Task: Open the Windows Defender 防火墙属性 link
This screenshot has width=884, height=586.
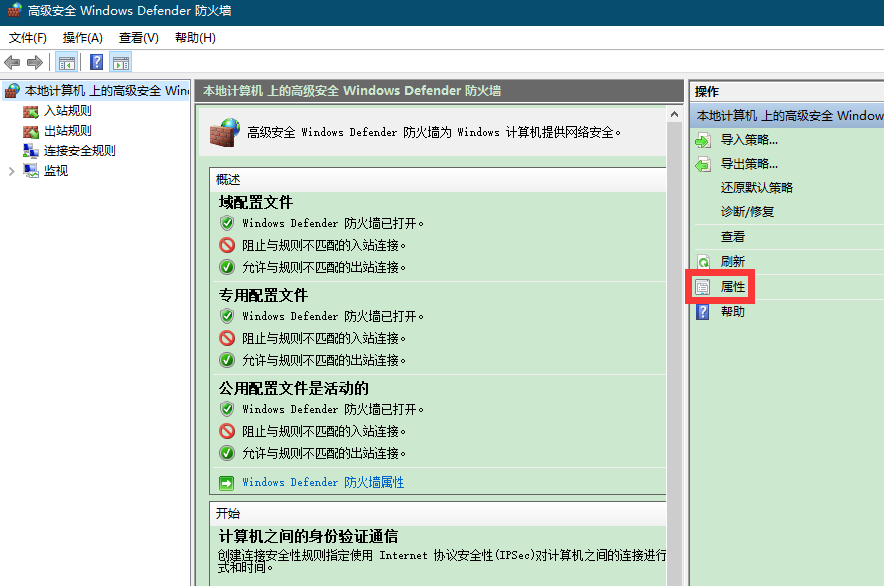Action: pos(323,482)
